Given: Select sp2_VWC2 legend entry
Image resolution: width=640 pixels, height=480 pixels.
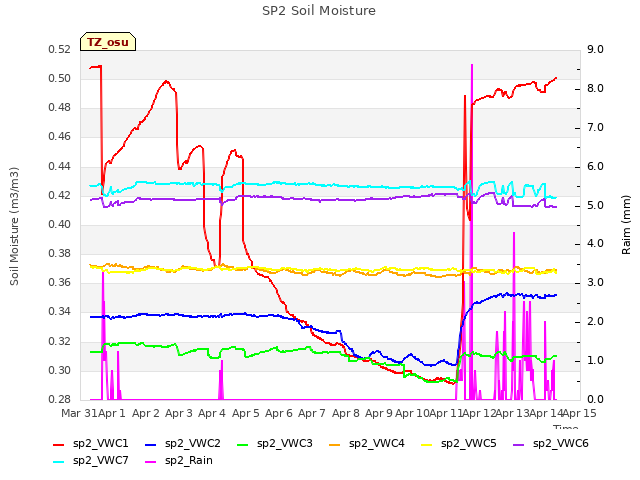Looking at the screenshot, I should [182, 444].
